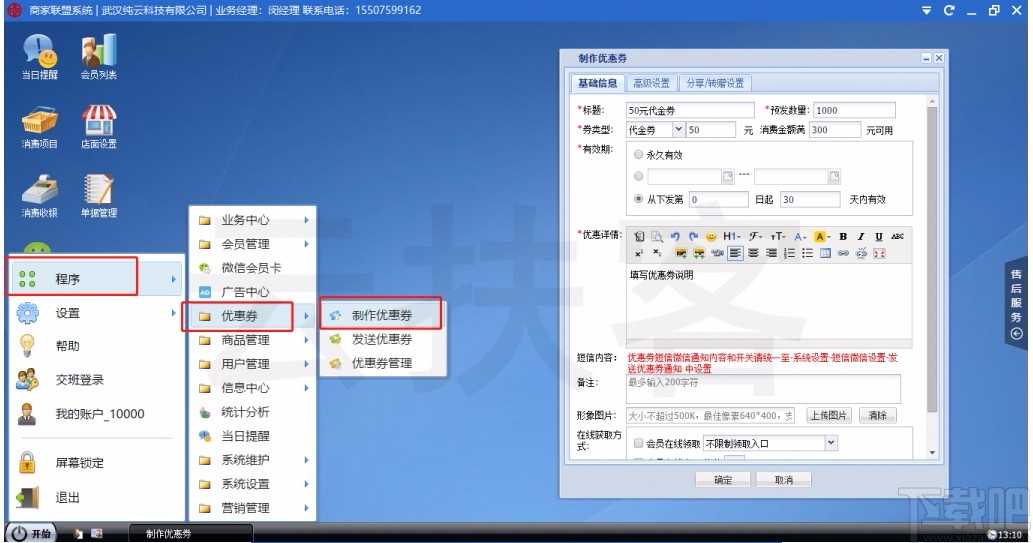Open the 不限制领取入口 dropdown
This screenshot has width=1033, height=543.
pyautogui.click(x=831, y=443)
